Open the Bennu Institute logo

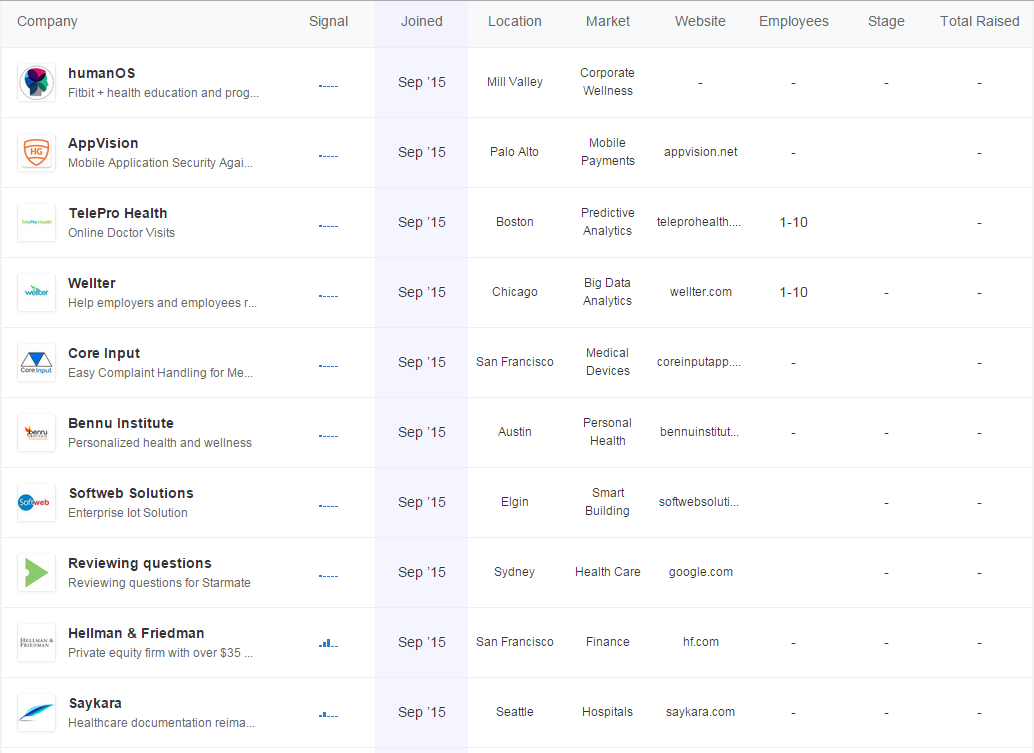[x=37, y=432]
